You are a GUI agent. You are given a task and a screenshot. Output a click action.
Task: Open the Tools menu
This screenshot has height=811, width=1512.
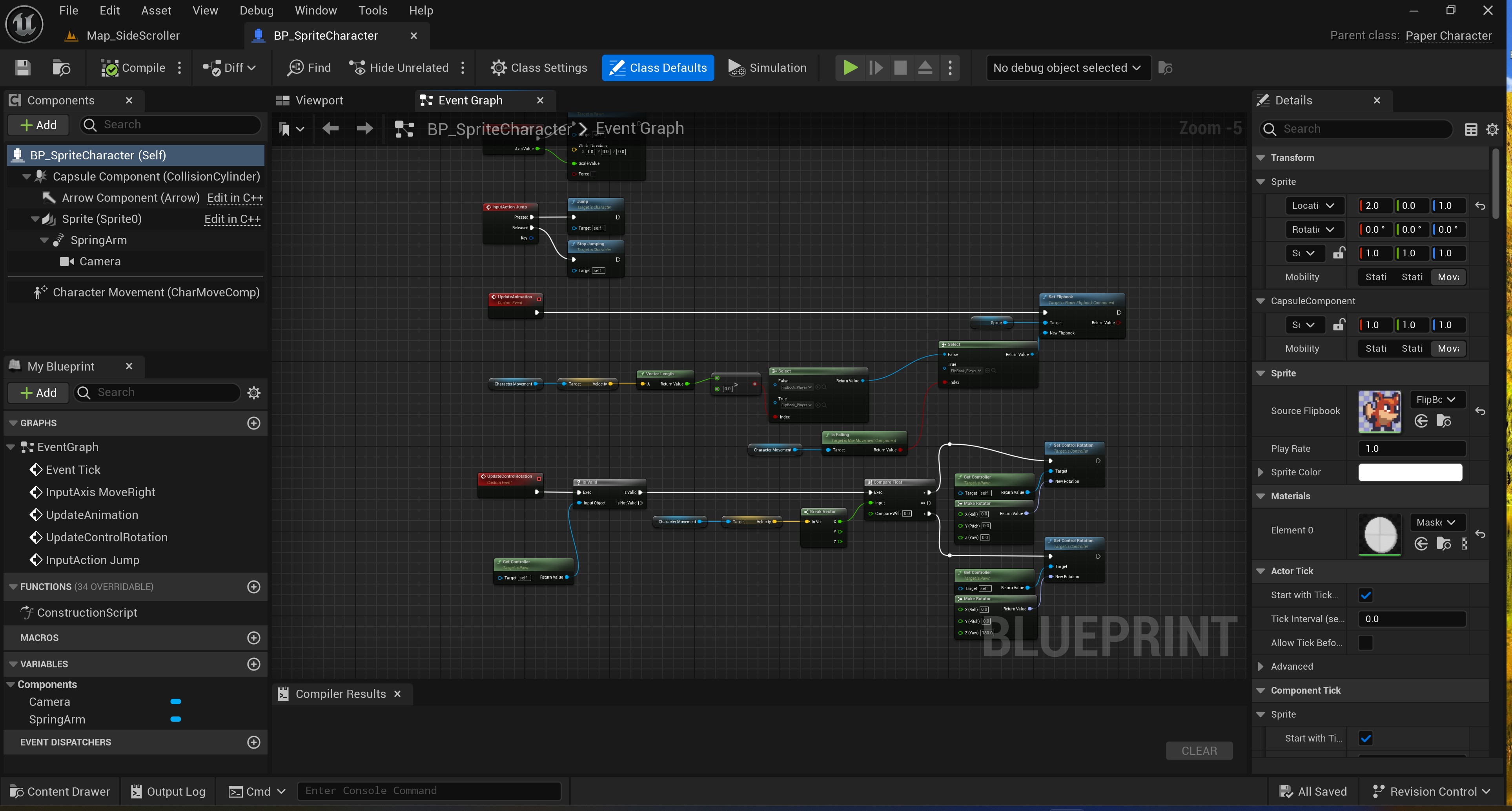(373, 11)
